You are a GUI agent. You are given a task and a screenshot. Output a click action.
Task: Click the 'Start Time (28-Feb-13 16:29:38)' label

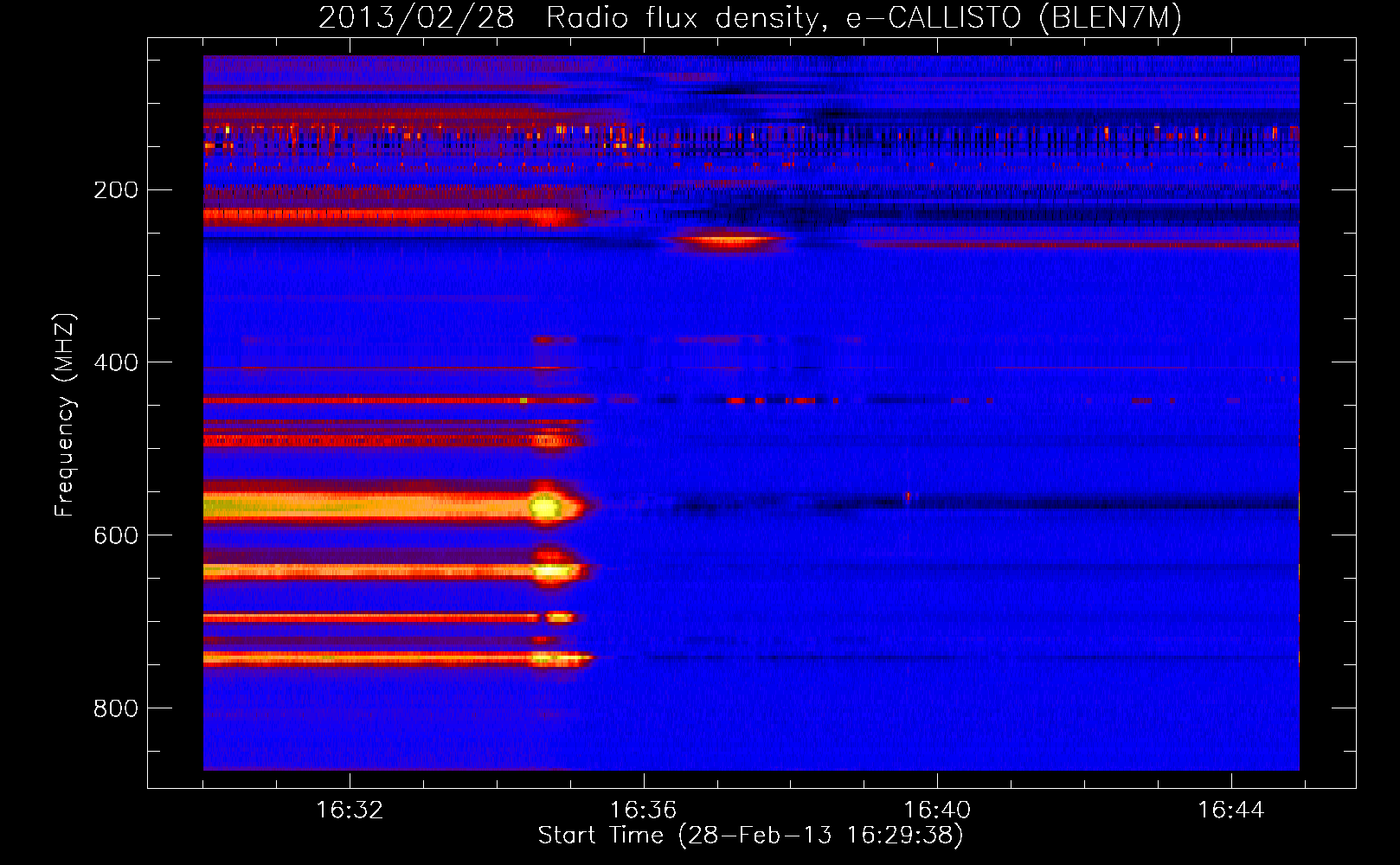(x=750, y=836)
